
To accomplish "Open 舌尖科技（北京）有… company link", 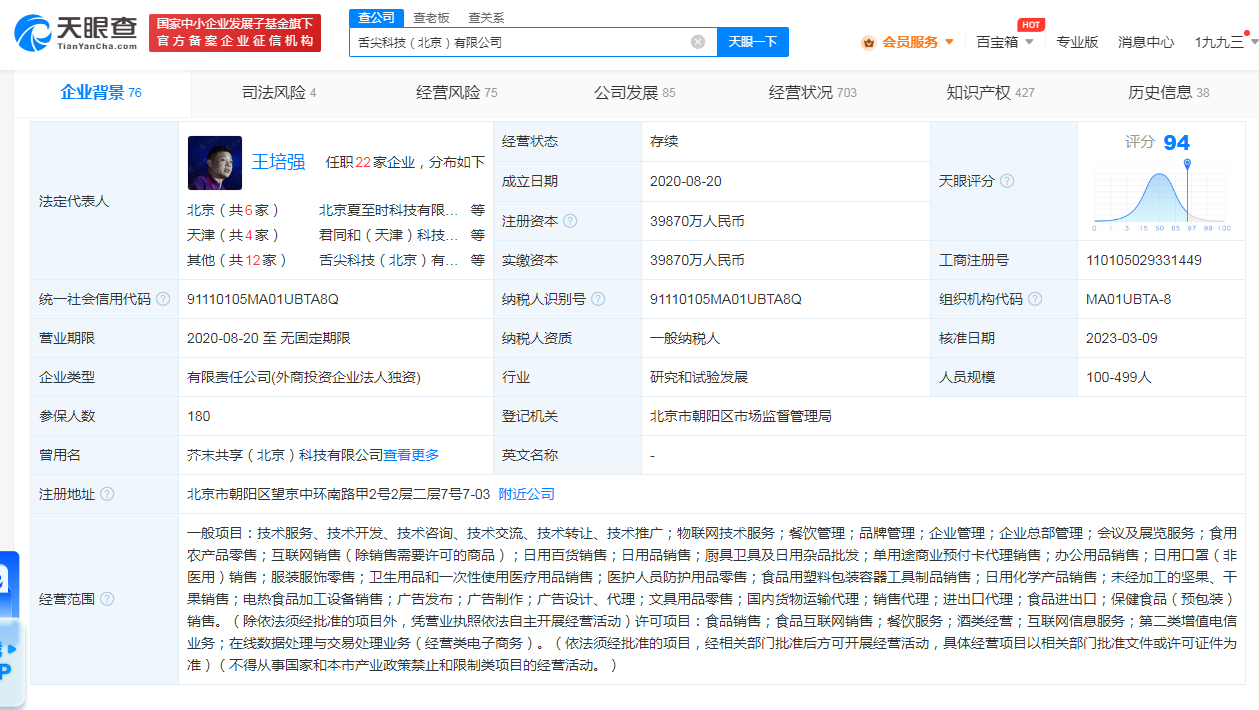I will (x=389, y=260).
